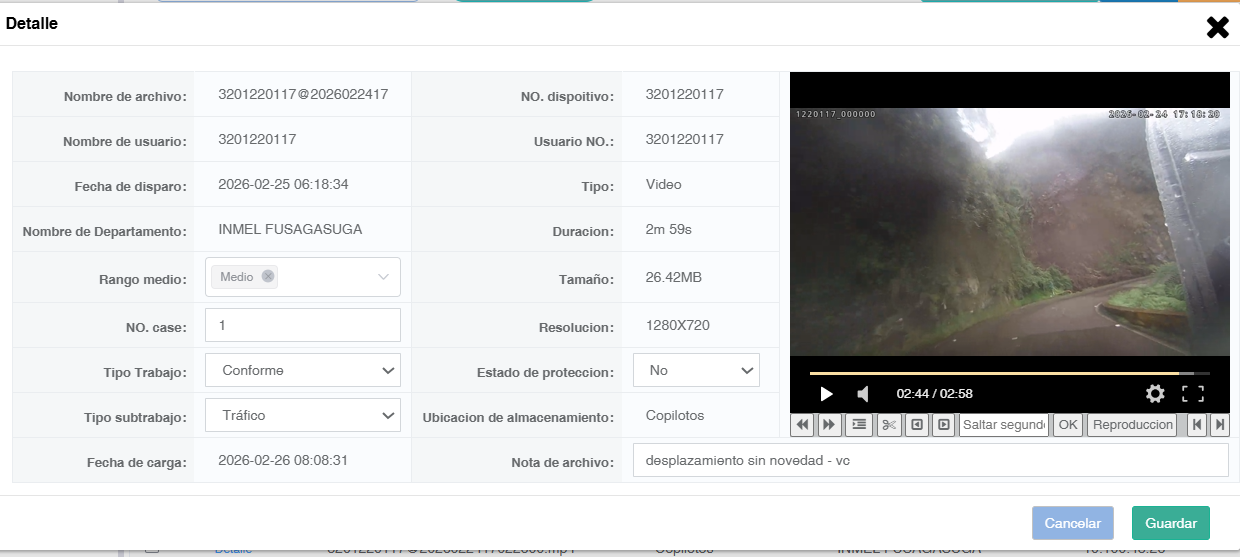This screenshot has height=557, width=1240.
Task: Open the Tipo subtrabajo dropdown
Action: [303, 415]
